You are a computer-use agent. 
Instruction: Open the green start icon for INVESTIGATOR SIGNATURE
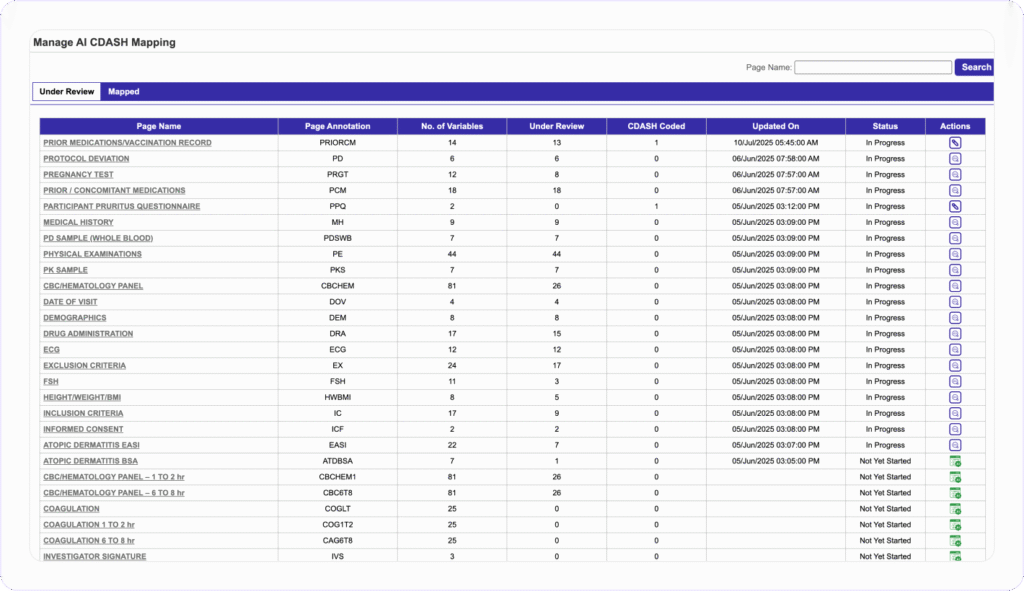[954, 556]
